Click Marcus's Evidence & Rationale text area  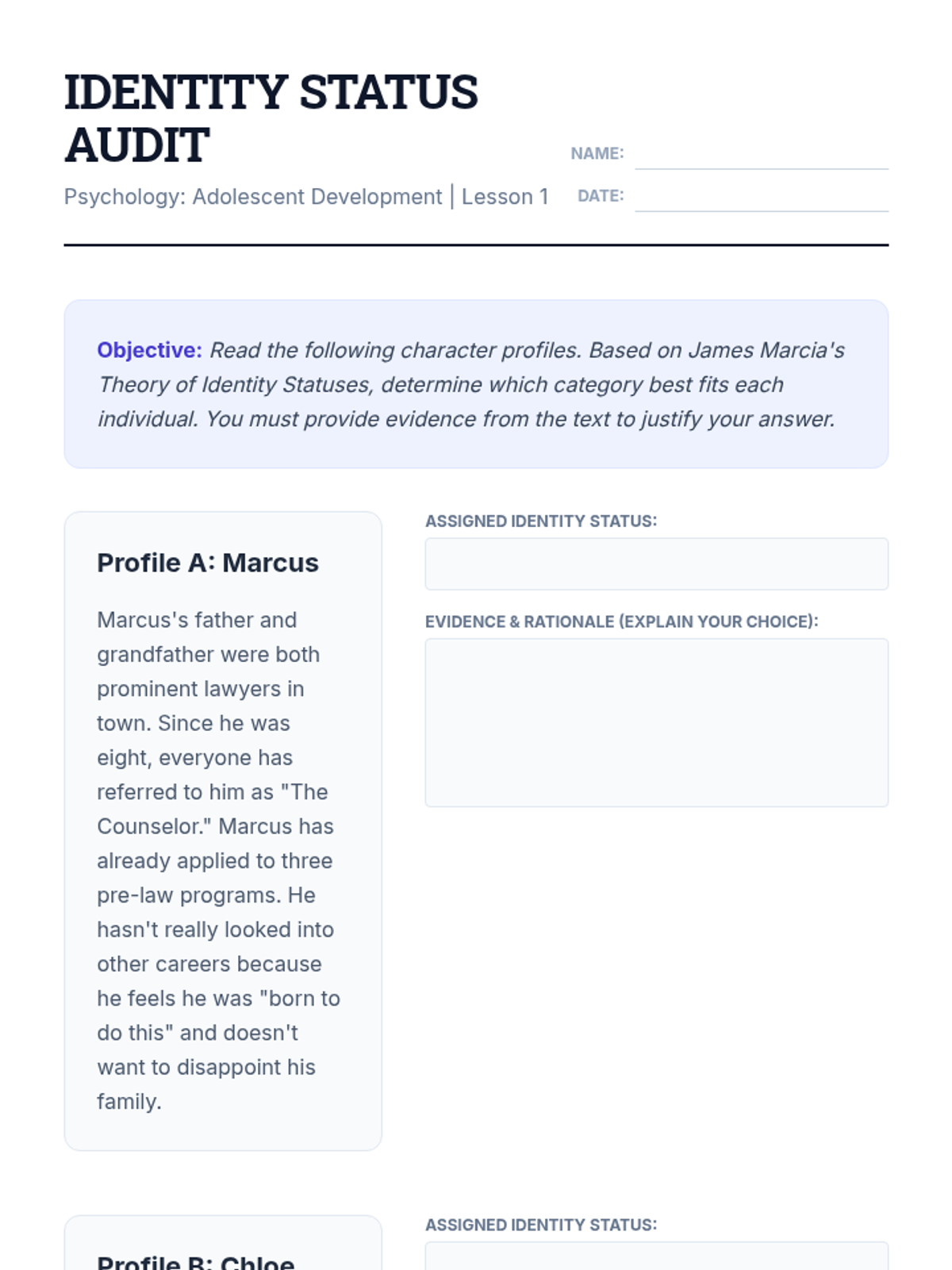[x=656, y=722]
